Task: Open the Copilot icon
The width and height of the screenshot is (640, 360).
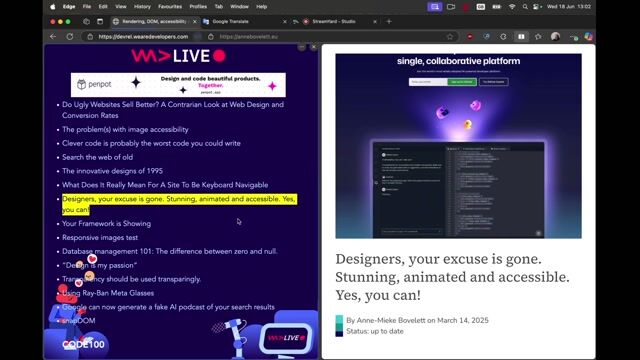Action: click(588, 37)
